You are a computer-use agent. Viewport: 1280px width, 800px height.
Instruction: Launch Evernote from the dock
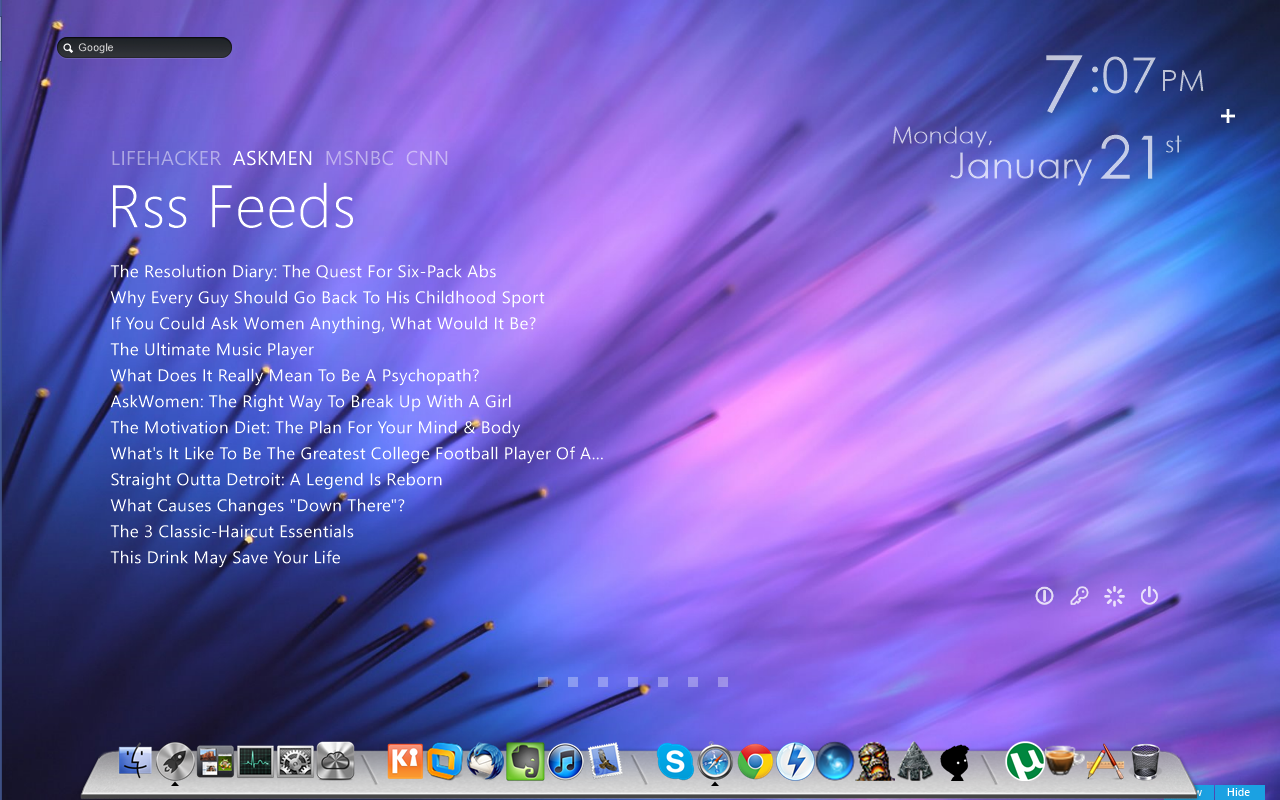(x=523, y=762)
